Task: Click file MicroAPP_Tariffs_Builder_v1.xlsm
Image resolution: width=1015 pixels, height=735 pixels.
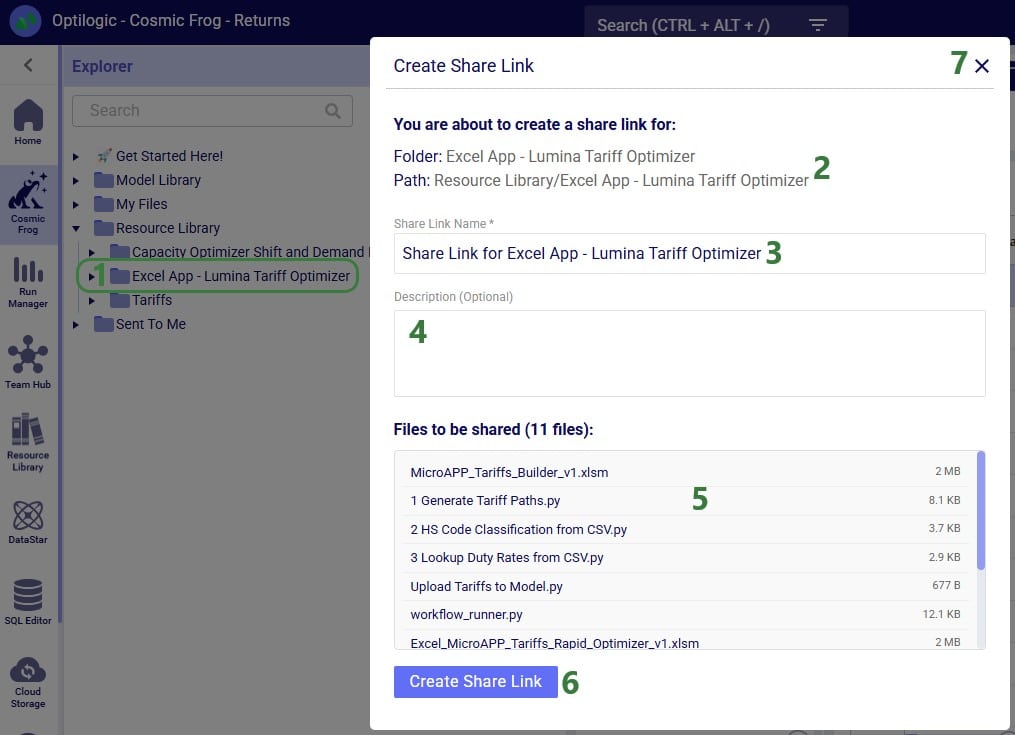Action: click(509, 472)
